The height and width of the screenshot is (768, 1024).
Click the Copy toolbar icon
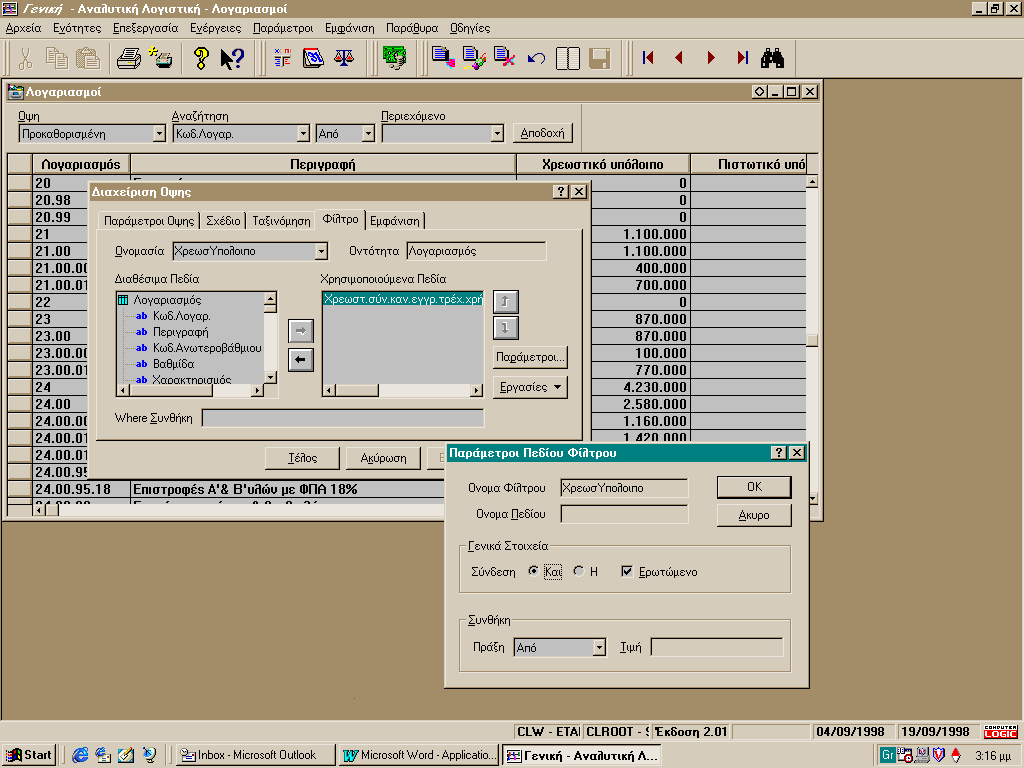(57, 59)
